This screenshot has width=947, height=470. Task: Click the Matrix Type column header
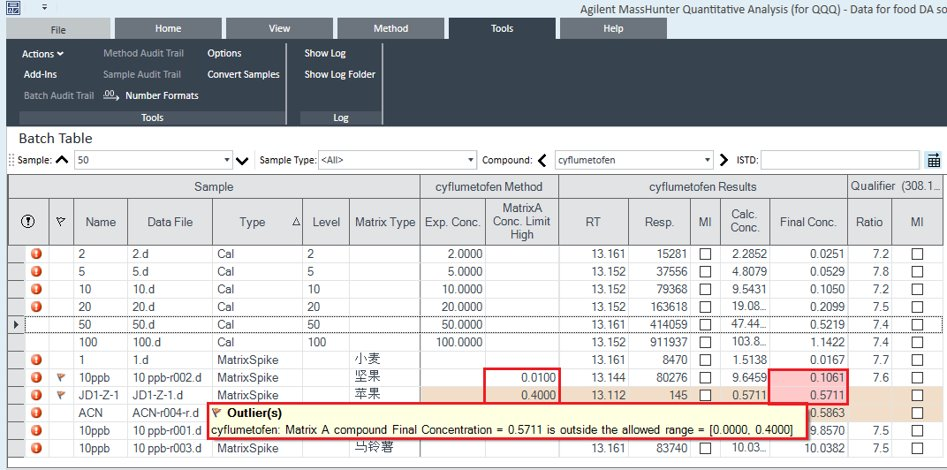point(385,222)
